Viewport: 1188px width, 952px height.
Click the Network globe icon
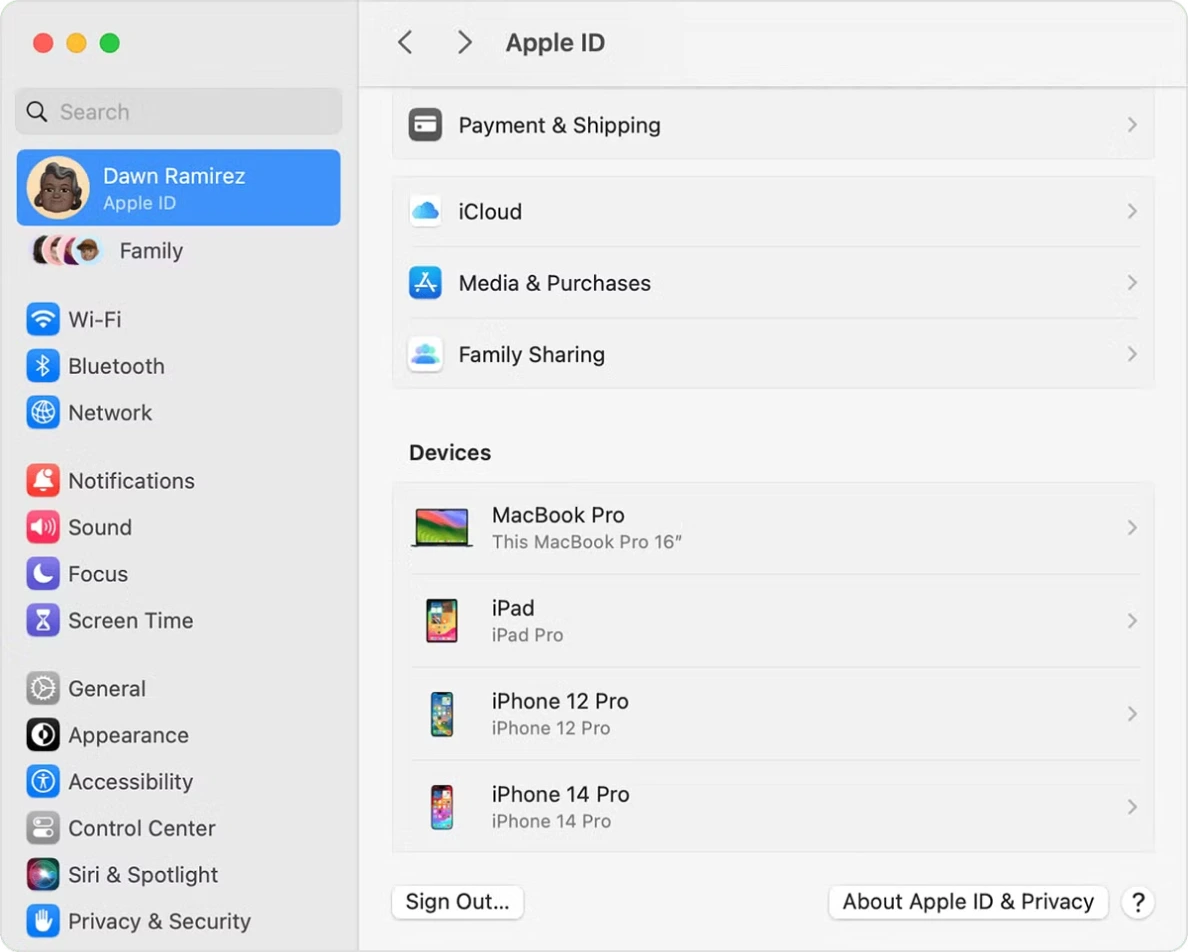point(43,412)
